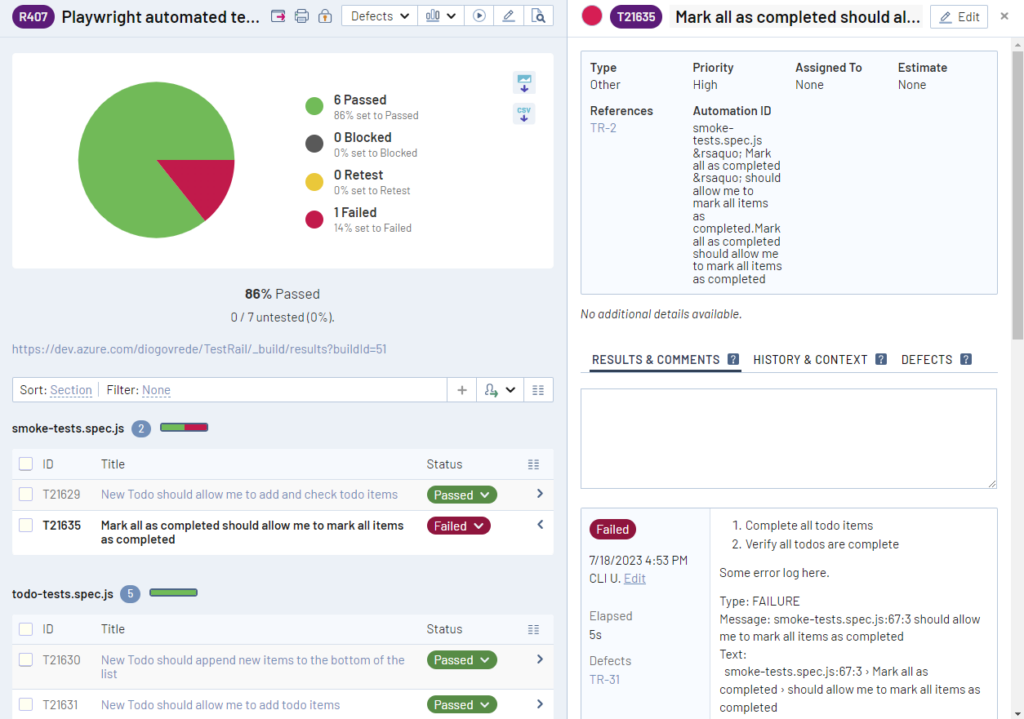
Task: Click the print icon in the toolbar
Action: click(301, 16)
